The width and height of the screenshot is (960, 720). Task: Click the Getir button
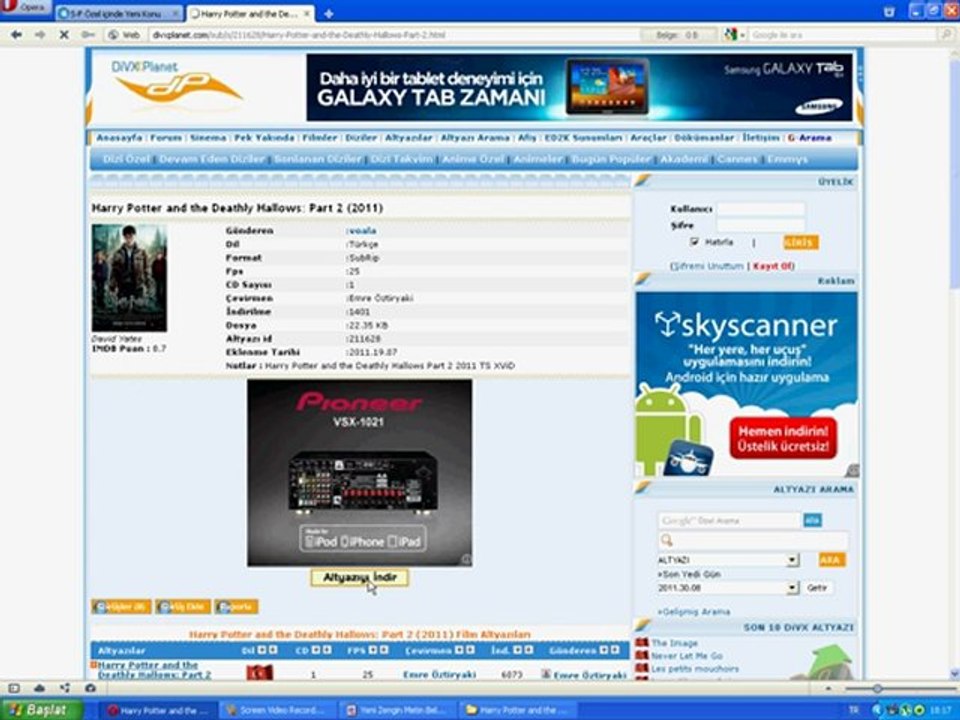817,588
